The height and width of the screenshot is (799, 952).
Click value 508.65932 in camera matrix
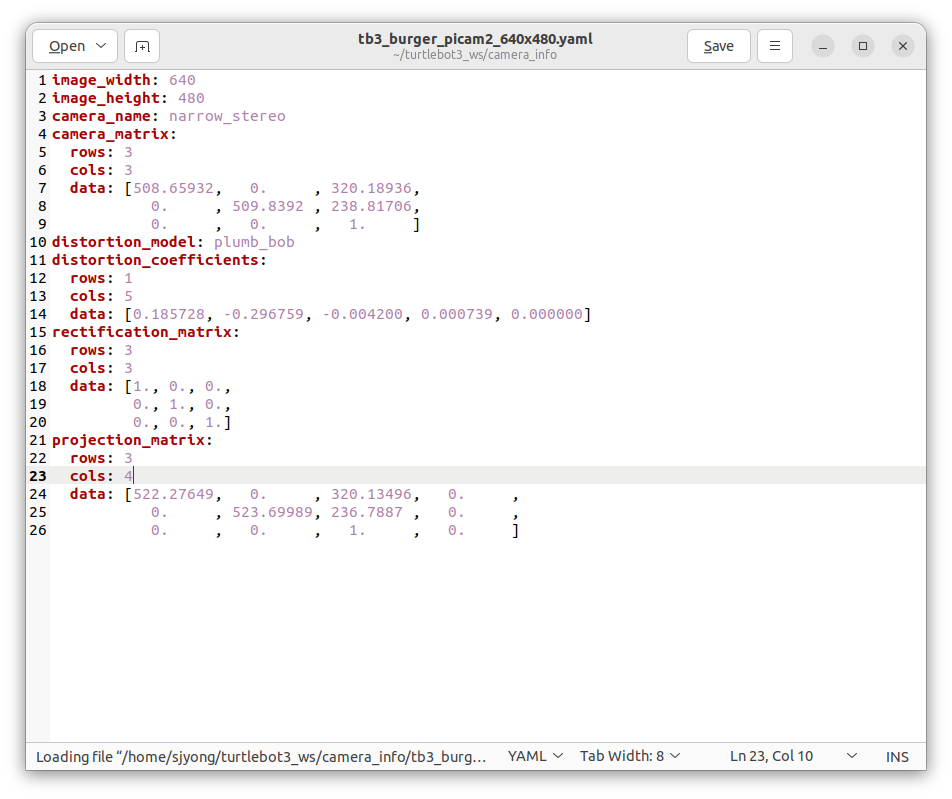pos(174,188)
